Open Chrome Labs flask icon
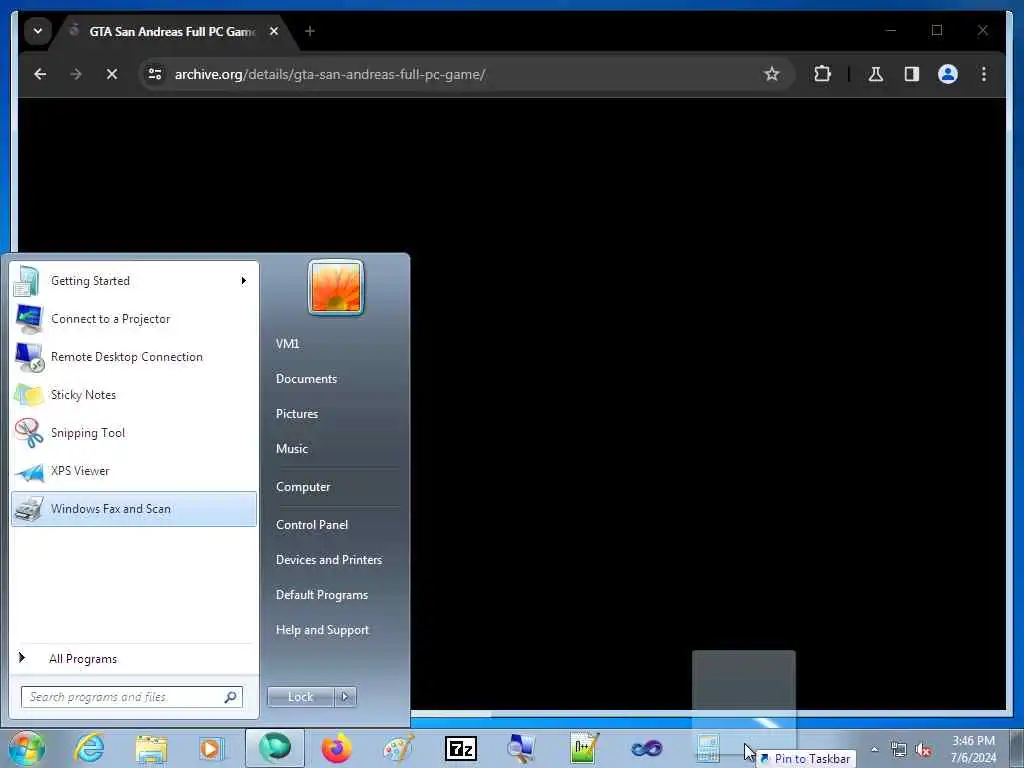 [876, 74]
